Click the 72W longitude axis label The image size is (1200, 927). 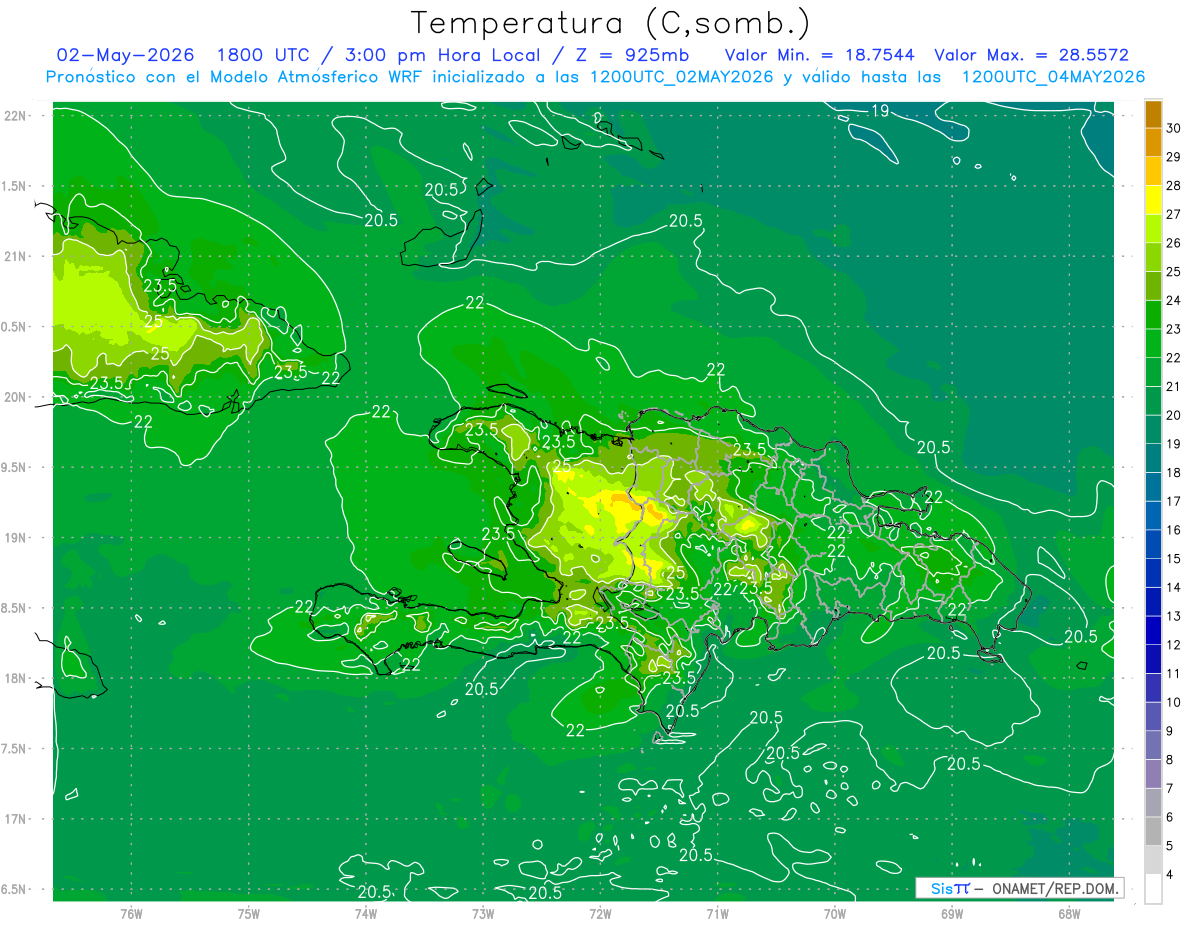click(x=601, y=912)
